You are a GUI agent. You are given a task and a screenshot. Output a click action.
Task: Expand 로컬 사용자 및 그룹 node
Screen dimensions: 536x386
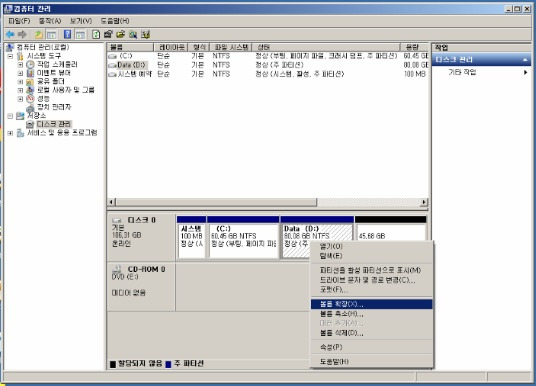[20, 90]
